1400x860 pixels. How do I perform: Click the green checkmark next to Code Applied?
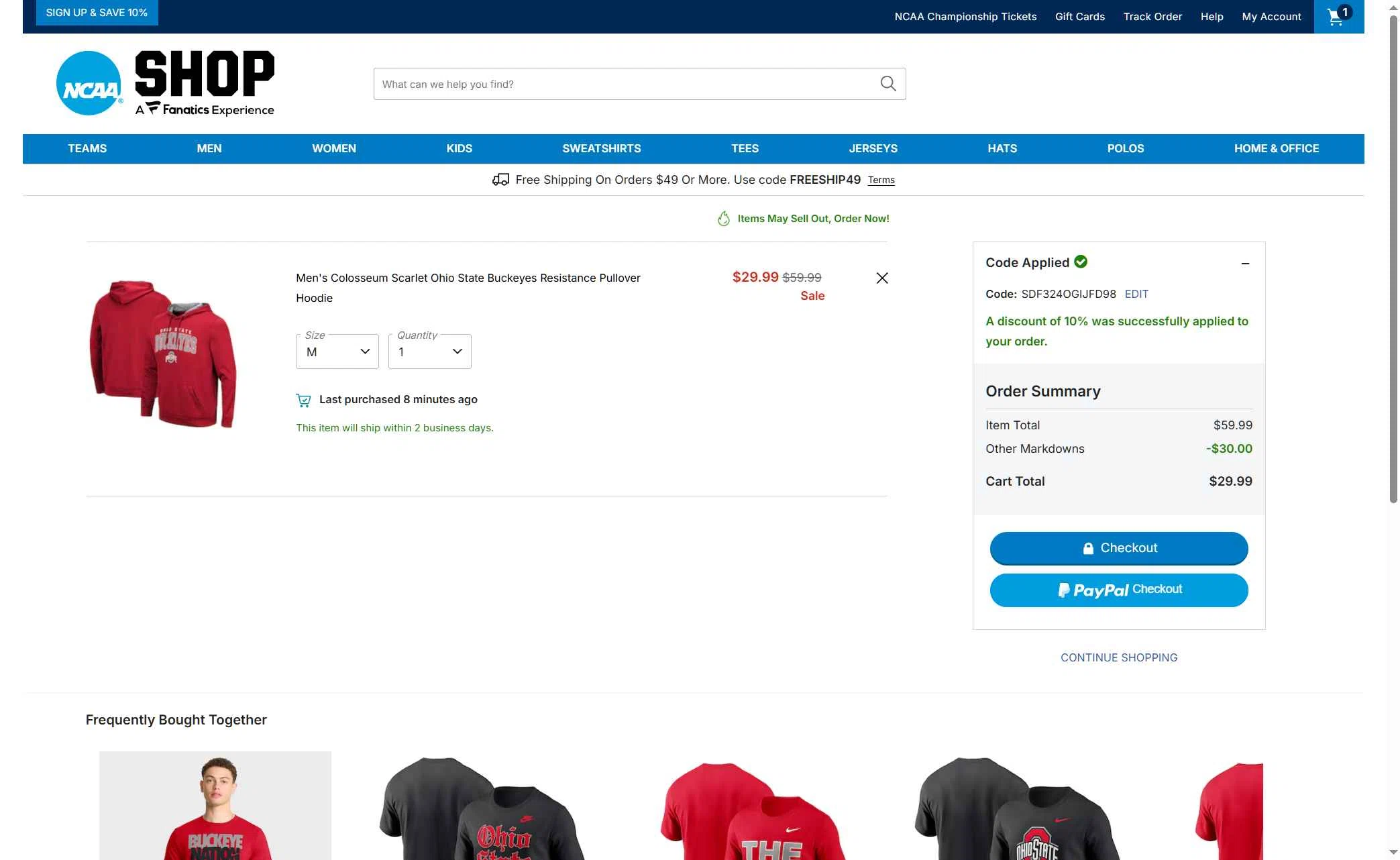pyautogui.click(x=1080, y=262)
